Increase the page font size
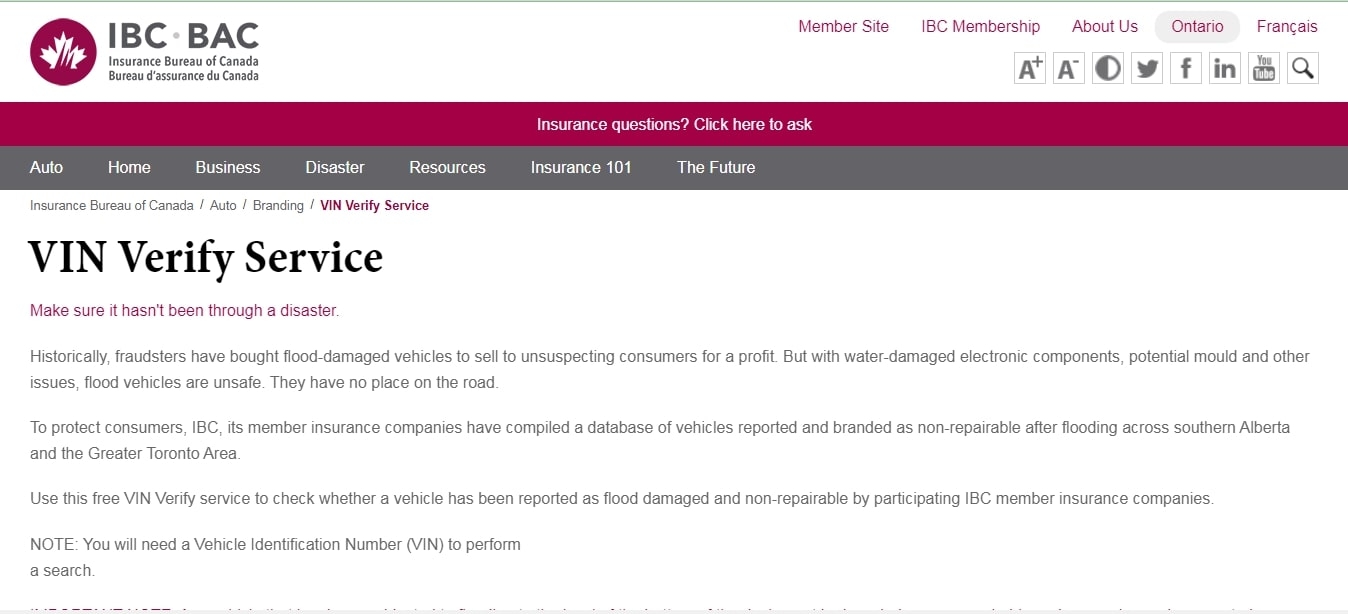Image resolution: width=1348 pixels, height=614 pixels. [1030, 68]
